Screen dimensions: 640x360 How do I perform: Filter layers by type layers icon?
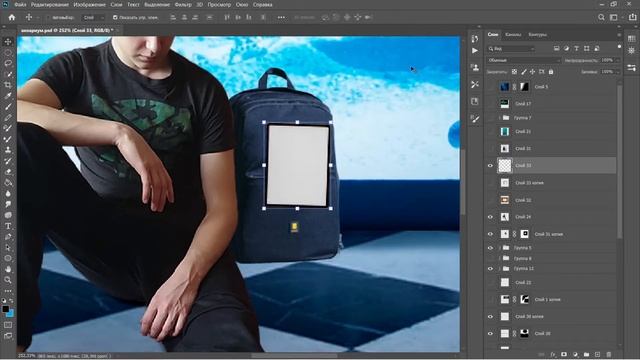tap(576, 49)
